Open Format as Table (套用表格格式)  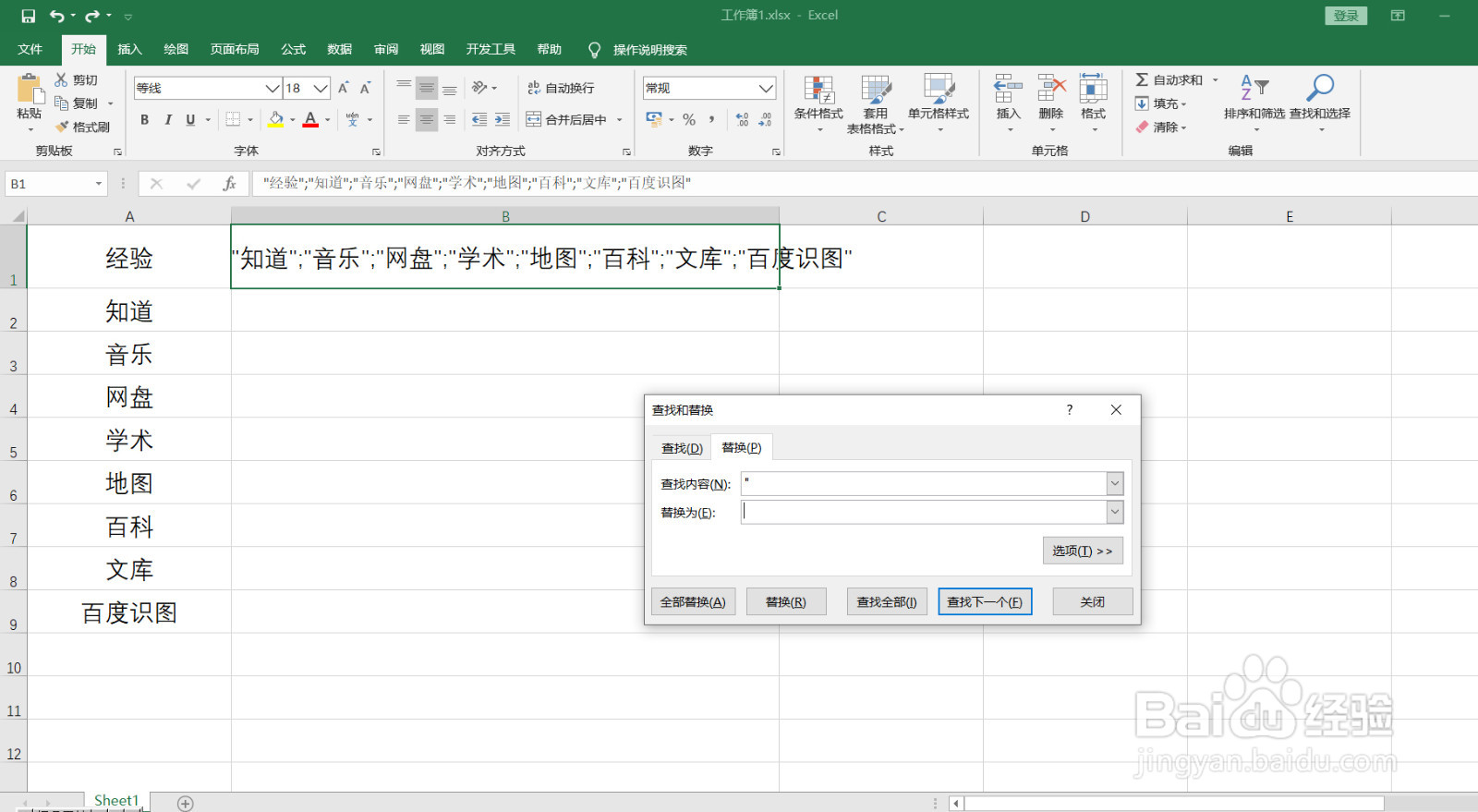point(875,103)
